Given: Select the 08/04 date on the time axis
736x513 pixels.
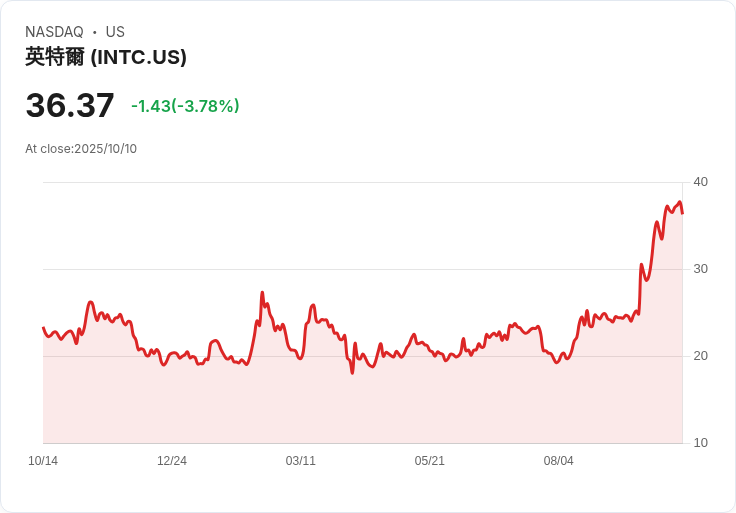Looking at the screenshot, I should (559, 461).
